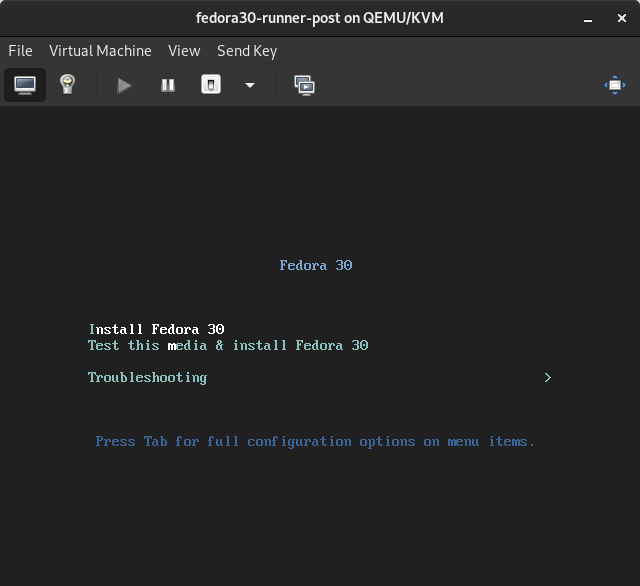This screenshot has width=640, height=586.
Task: Choose the Troubleshooting boot menu entry
Action: click(x=147, y=377)
